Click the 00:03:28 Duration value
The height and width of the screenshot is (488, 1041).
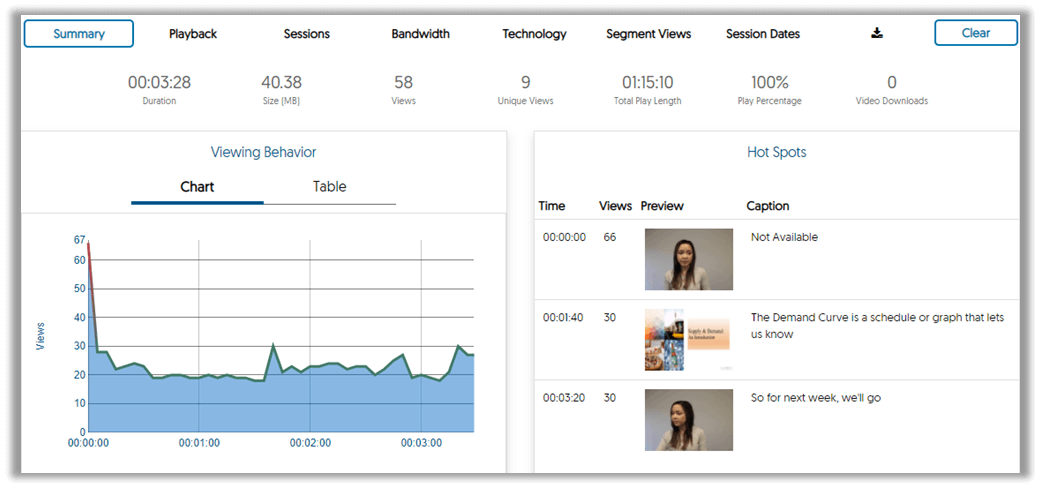159,82
